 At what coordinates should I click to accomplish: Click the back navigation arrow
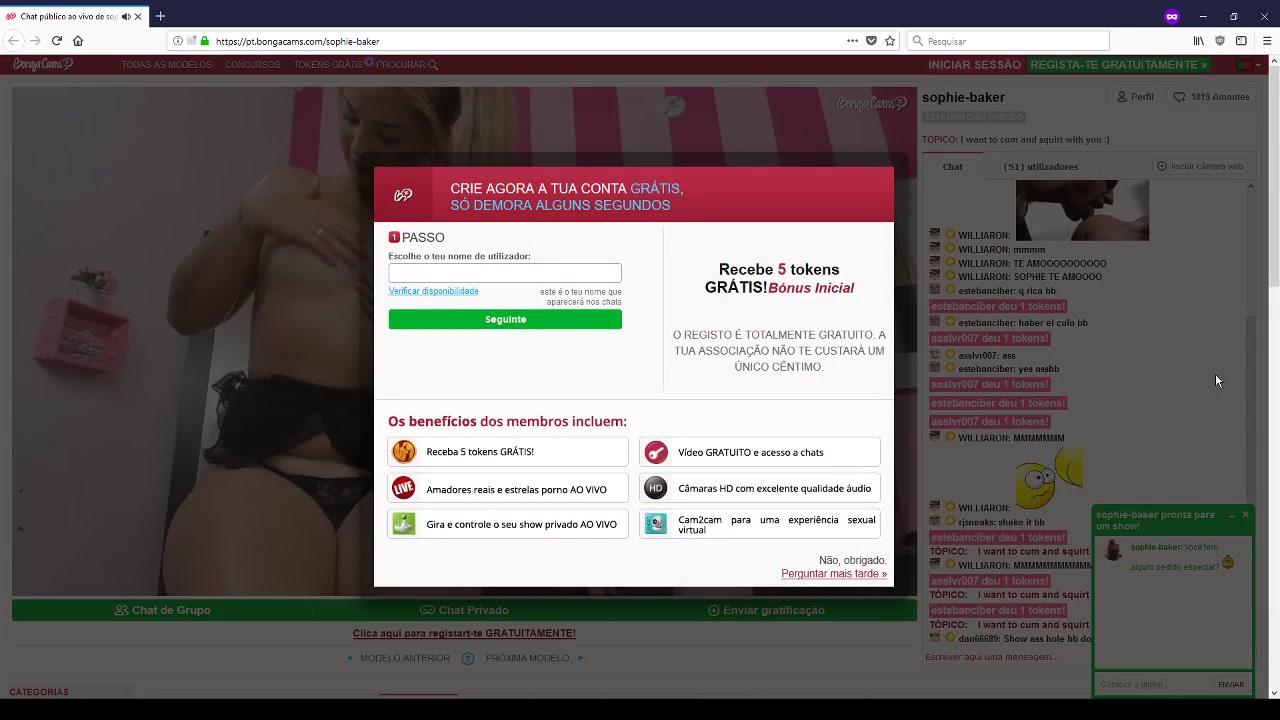pos(13,41)
